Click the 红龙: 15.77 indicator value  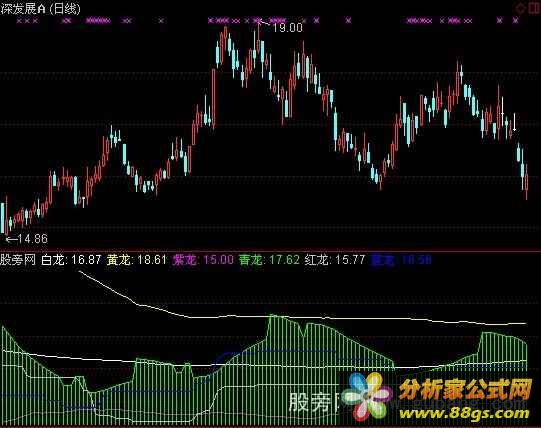335,260
